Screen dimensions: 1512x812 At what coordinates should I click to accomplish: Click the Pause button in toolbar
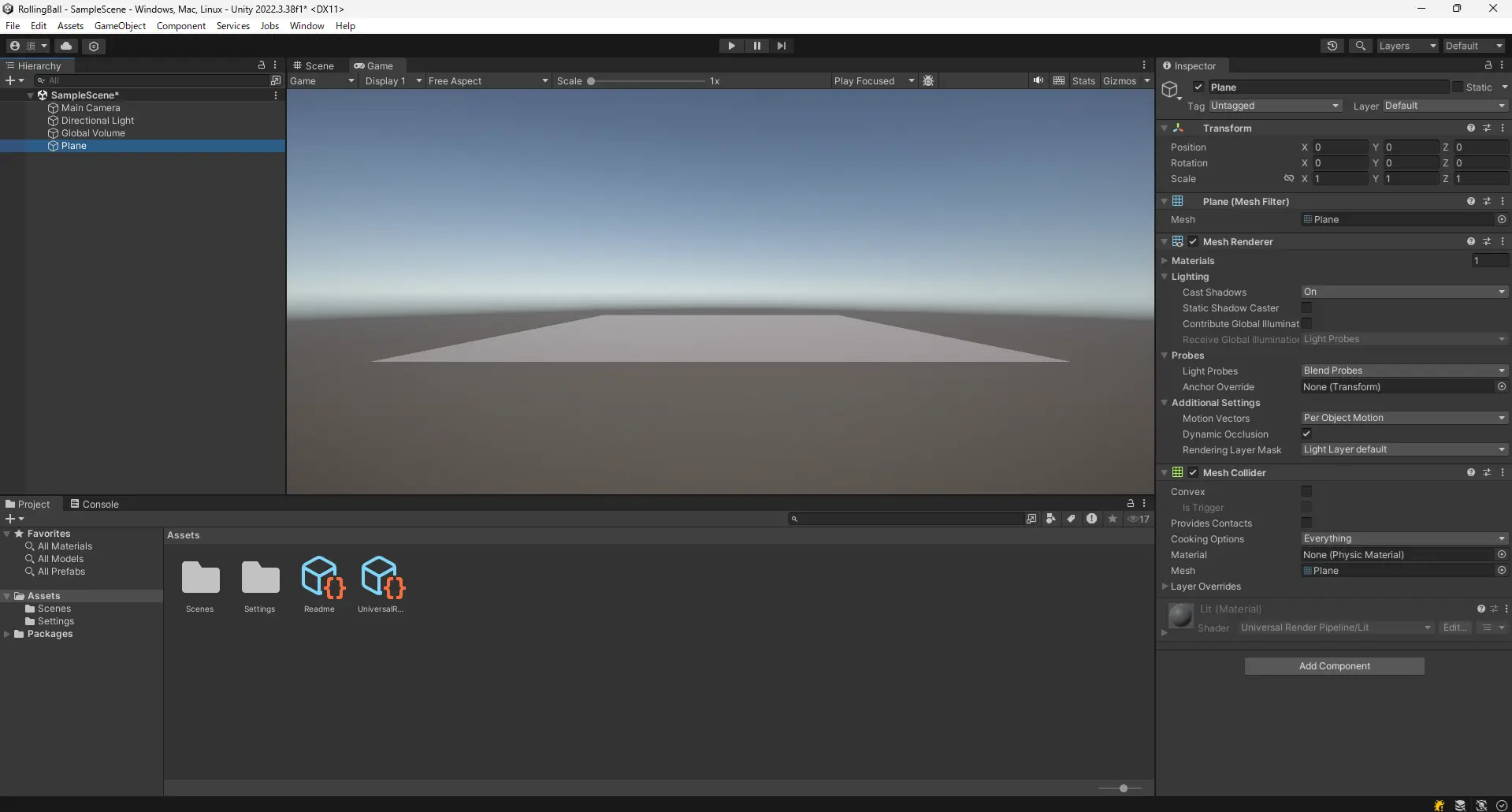(x=756, y=46)
